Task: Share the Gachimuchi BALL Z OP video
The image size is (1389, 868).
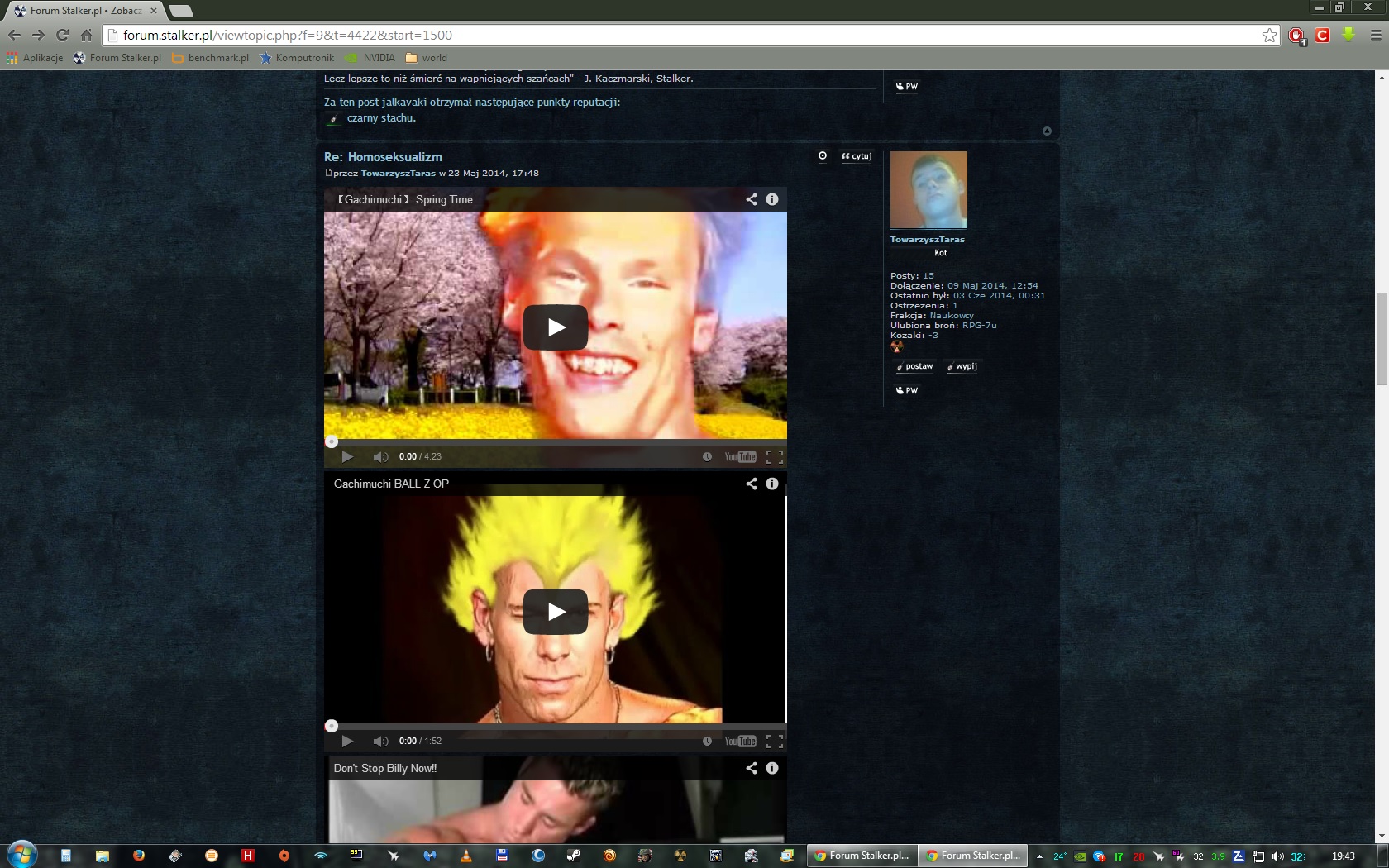Action: tap(751, 484)
